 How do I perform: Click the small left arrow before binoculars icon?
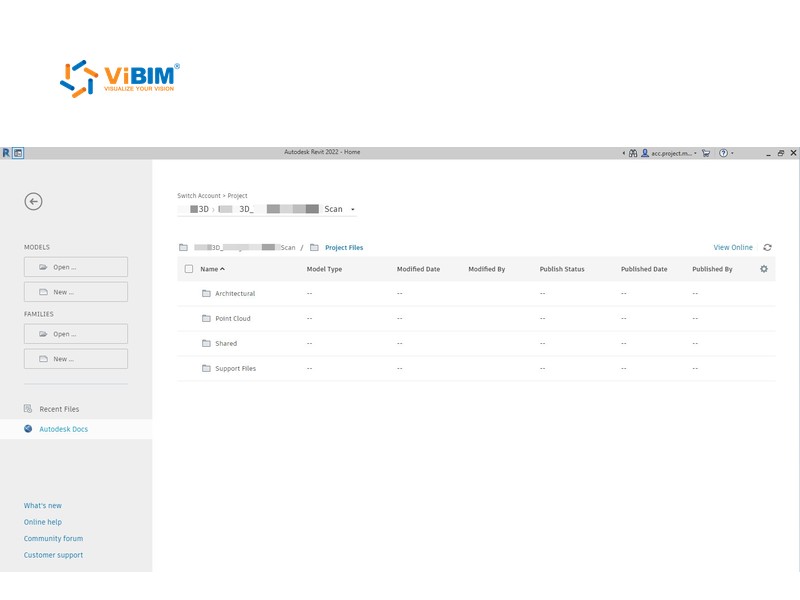623,153
